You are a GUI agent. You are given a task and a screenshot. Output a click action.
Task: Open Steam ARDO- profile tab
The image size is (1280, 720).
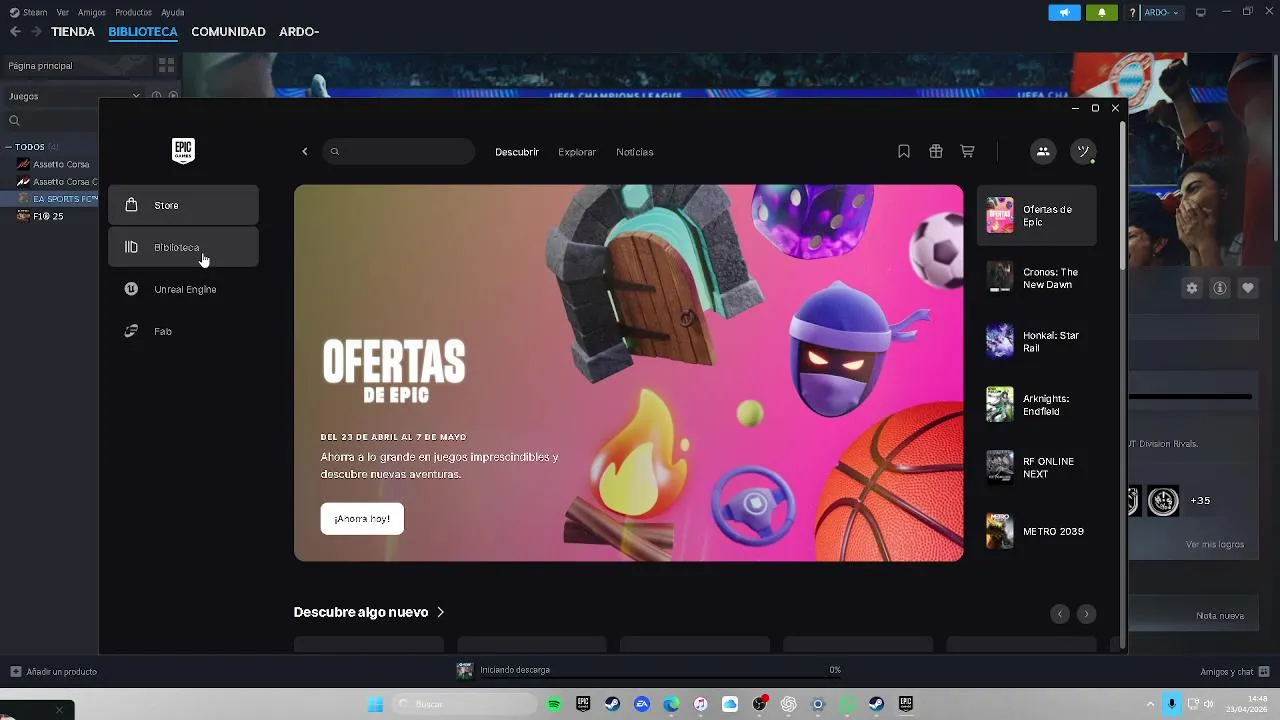[x=299, y=31]
